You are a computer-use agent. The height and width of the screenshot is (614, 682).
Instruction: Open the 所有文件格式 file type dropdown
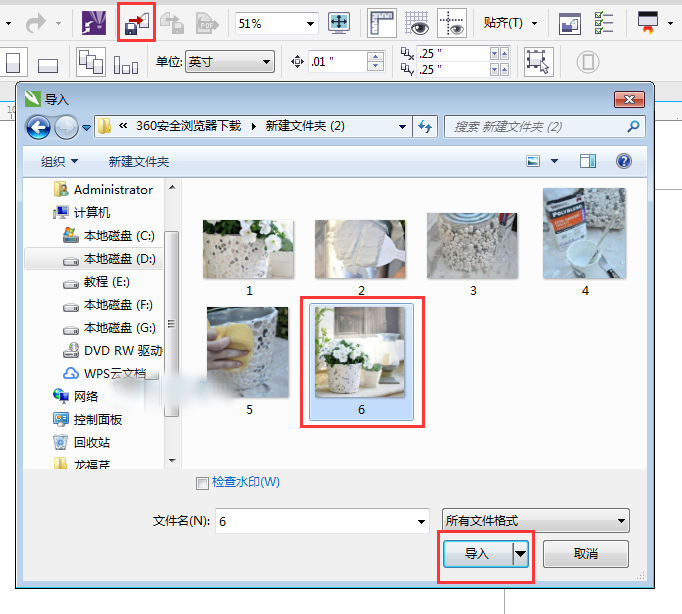[535, 520]
